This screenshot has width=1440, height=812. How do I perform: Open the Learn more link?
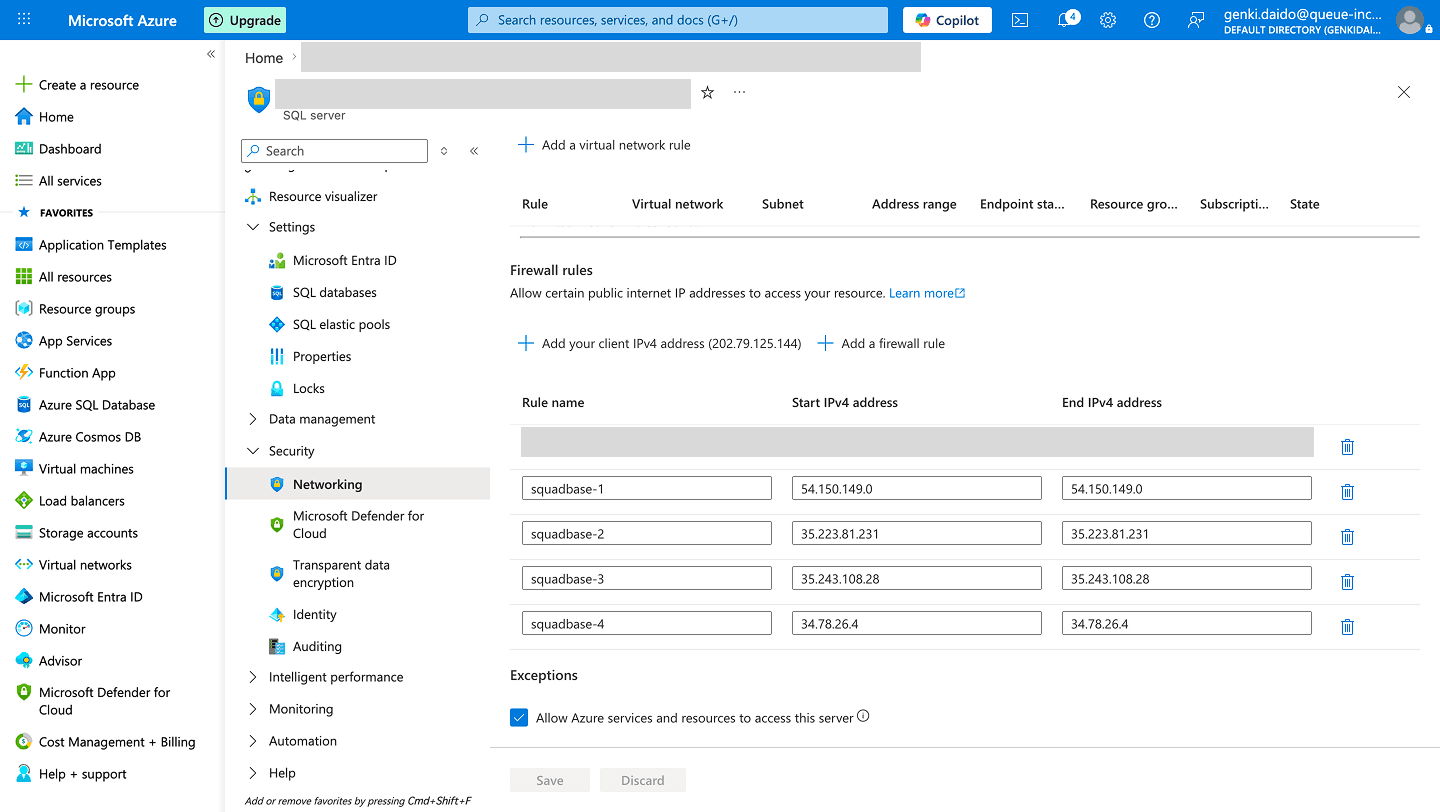tap(927, 293)
